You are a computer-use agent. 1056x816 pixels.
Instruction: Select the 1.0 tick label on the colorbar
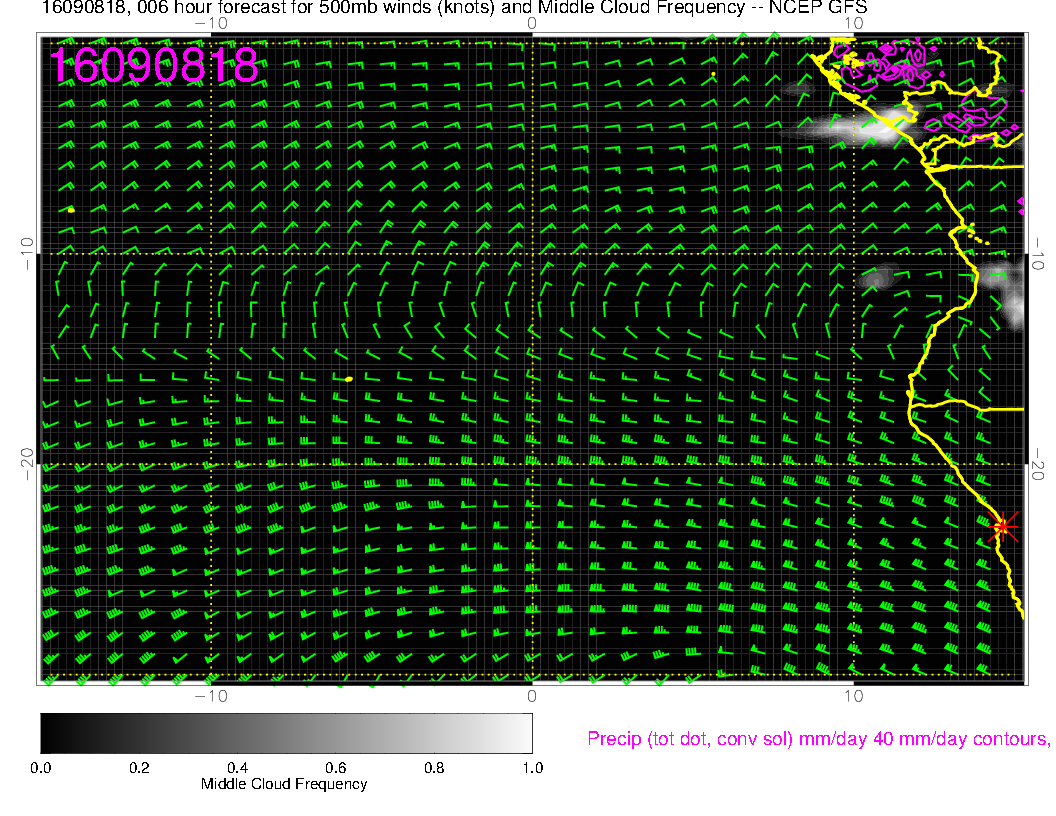pyautogui.click(x=532, y=768)
